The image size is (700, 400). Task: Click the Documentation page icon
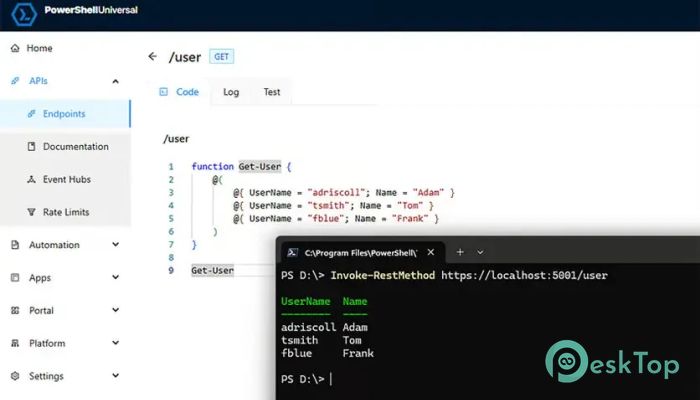31,146
